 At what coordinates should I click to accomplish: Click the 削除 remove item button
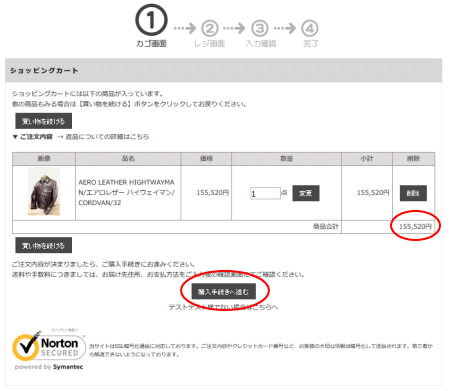(413, 193)
